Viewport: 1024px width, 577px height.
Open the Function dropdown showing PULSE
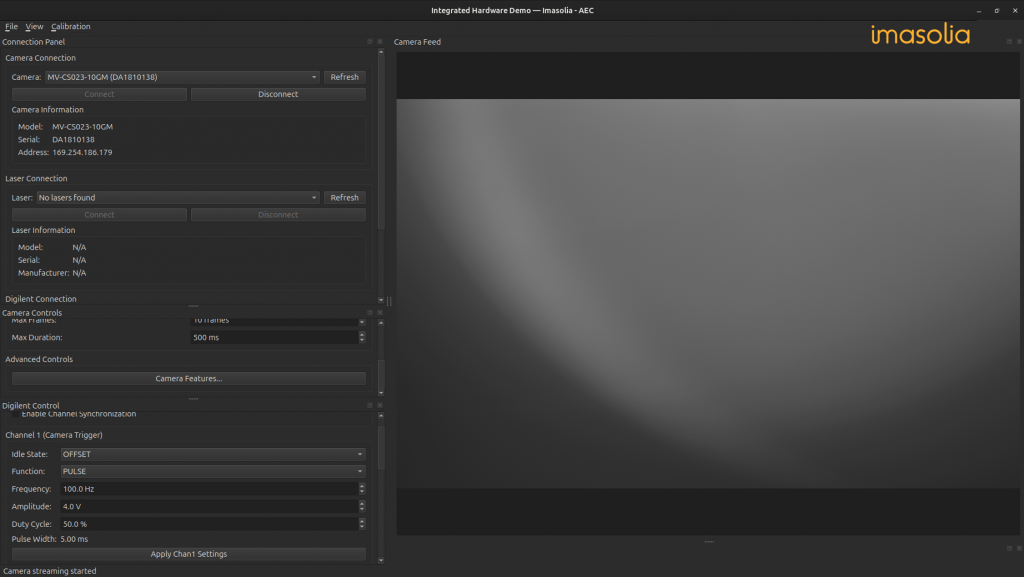(213, 471)
